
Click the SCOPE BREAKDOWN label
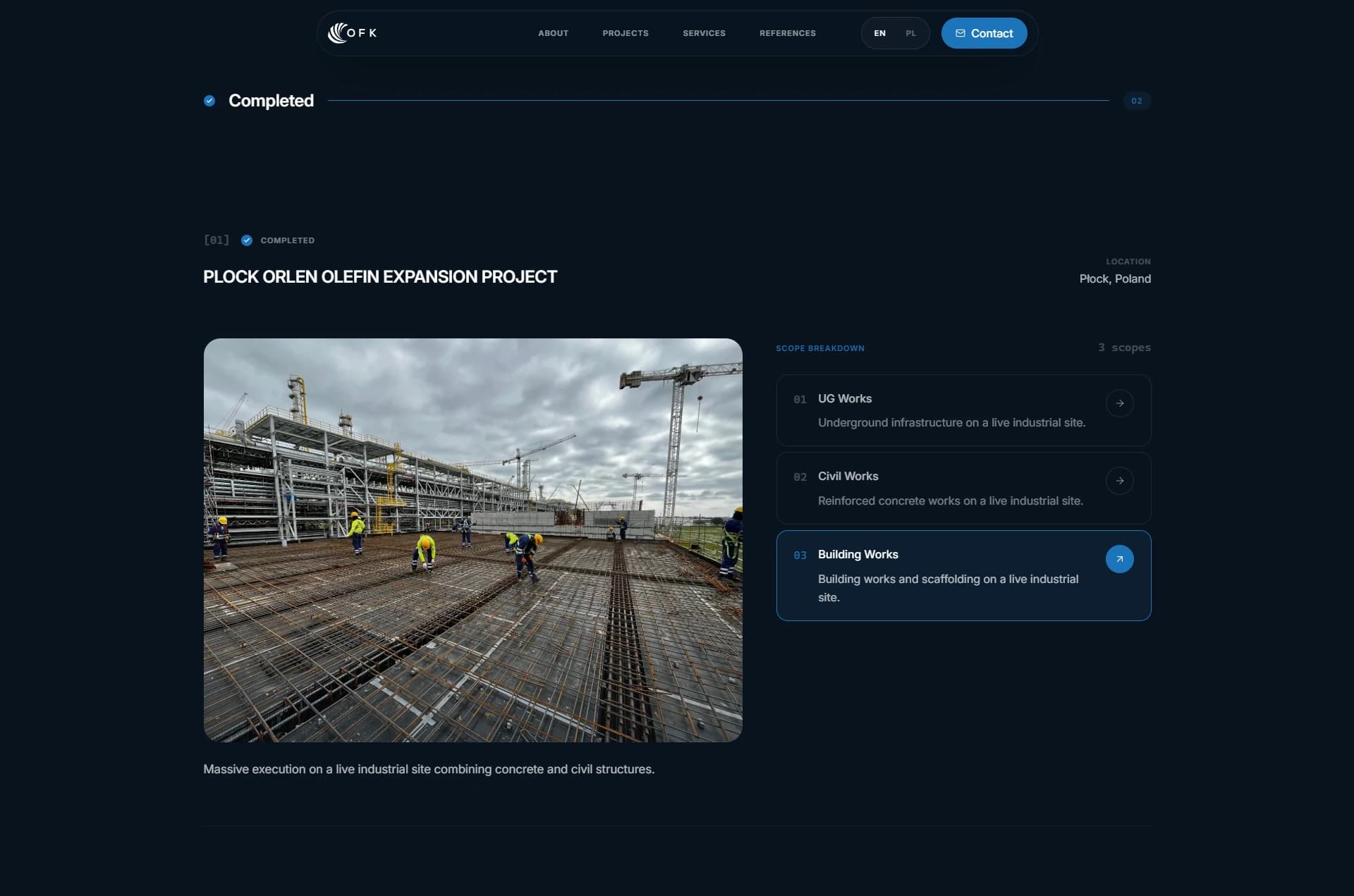click(819, 348)
